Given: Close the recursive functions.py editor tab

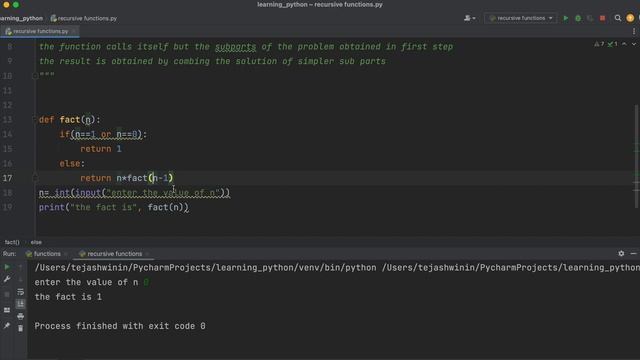Looking at the screenshot, I should [73, 31].
